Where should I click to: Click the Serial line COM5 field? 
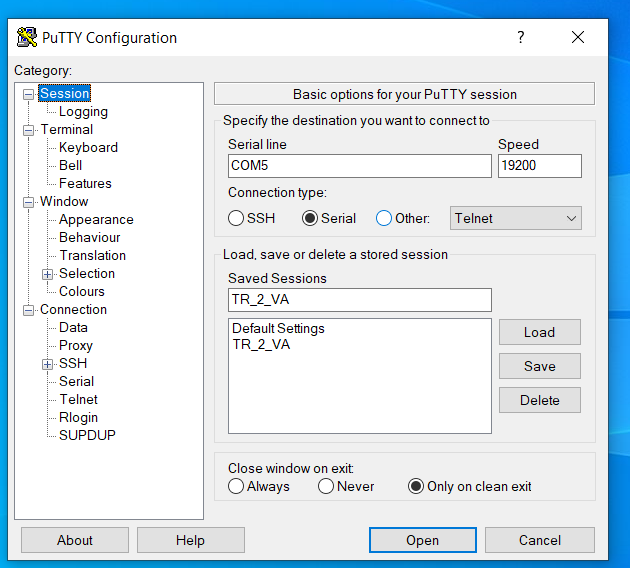pyautogui.click(x=360, y=165)
